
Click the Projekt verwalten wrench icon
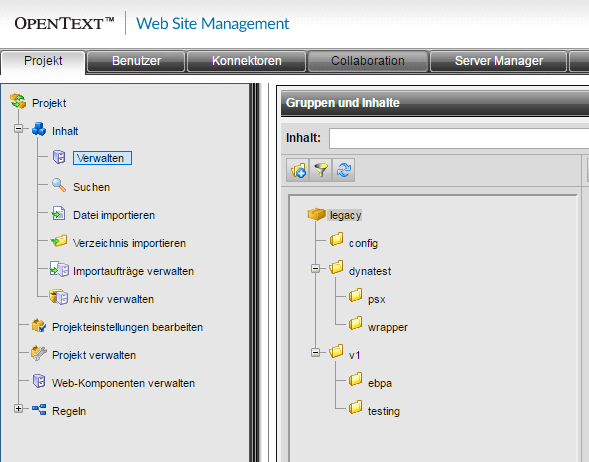[x=39, y=353]
